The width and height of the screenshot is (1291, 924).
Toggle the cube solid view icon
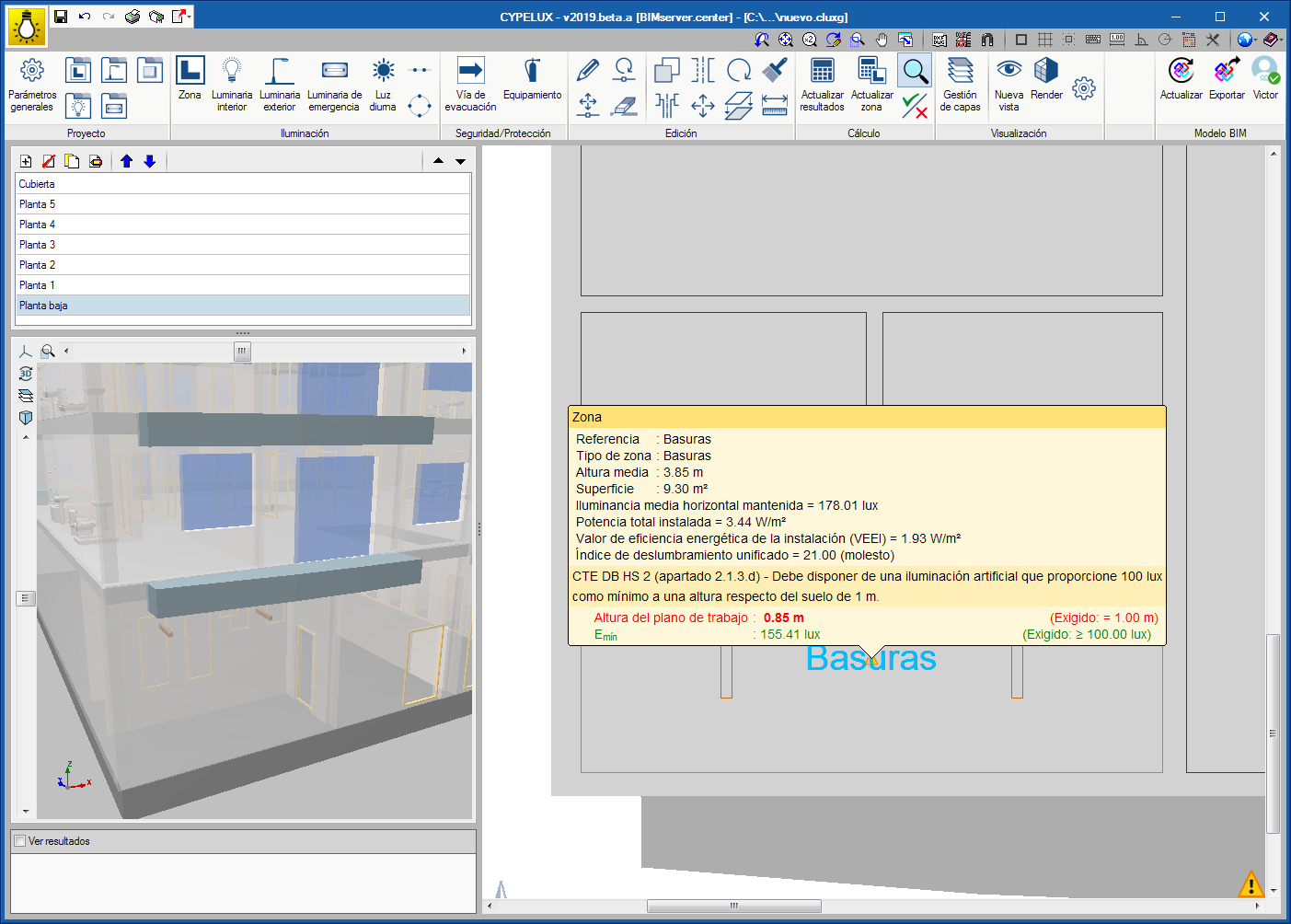[26, 418]
